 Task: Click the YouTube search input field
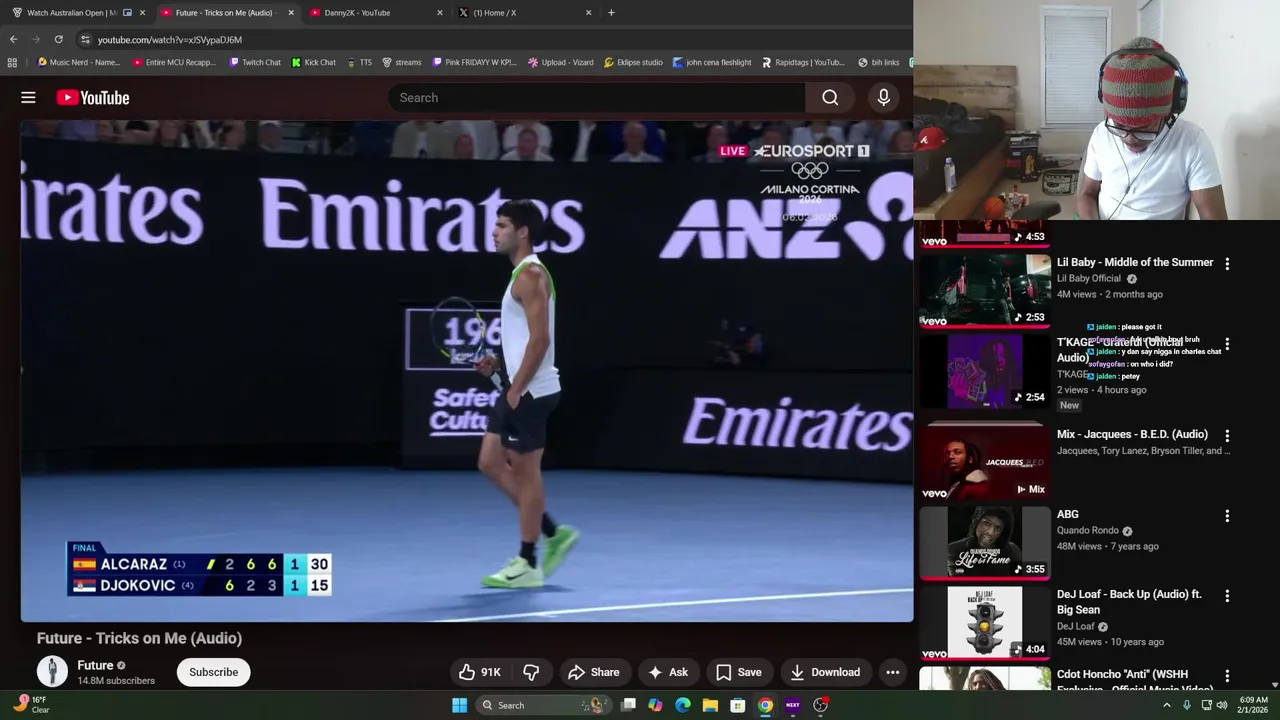click(597, 97)
